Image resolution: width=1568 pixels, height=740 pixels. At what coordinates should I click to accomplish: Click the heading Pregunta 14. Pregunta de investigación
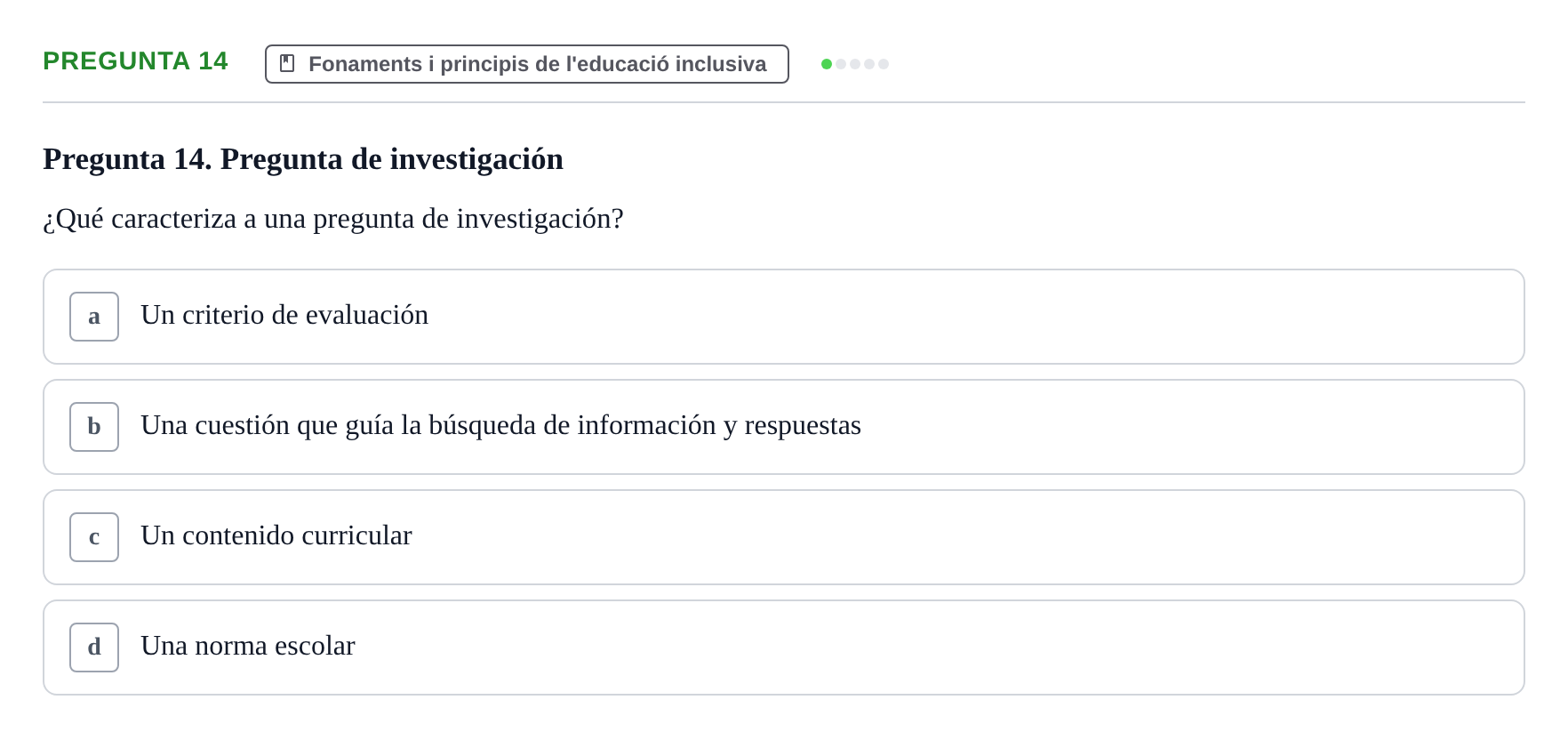303,159
